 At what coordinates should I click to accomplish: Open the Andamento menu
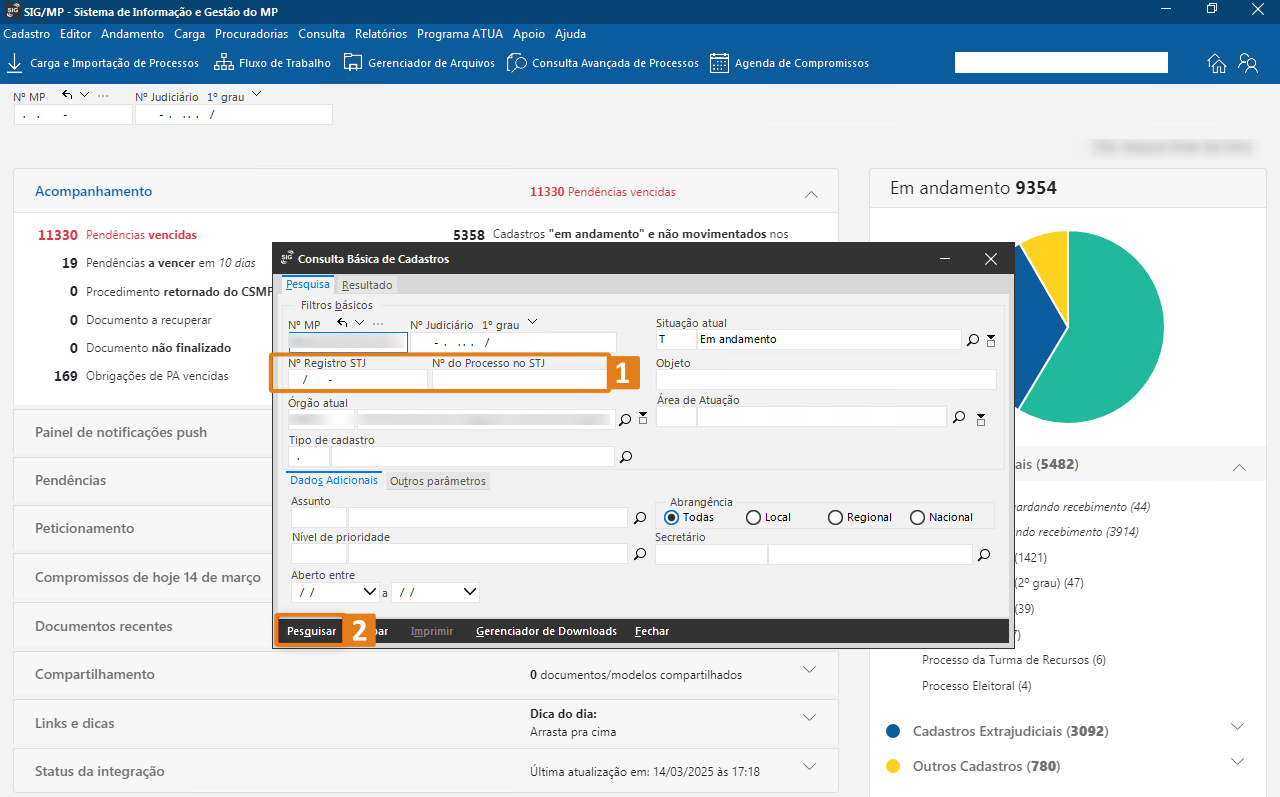coord(132,34)
